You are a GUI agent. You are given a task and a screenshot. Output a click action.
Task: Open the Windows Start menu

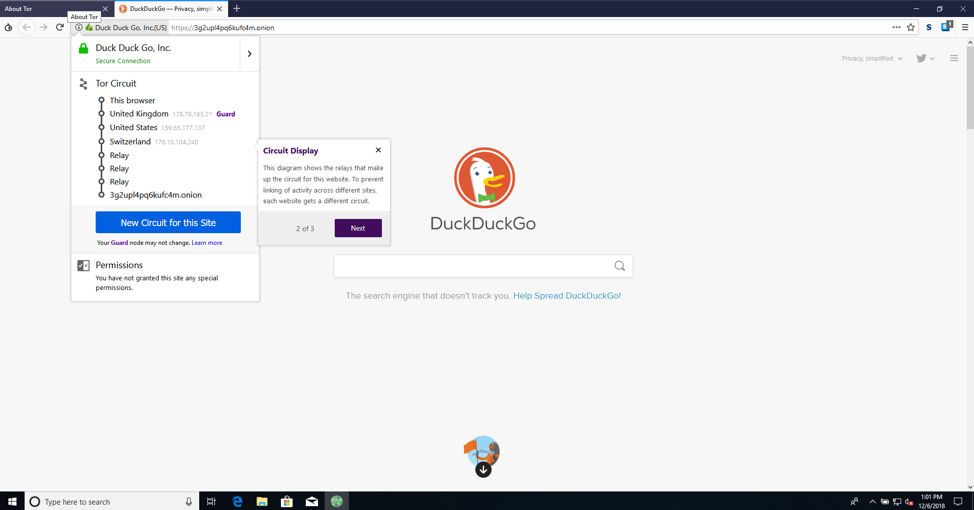point(11,501)
